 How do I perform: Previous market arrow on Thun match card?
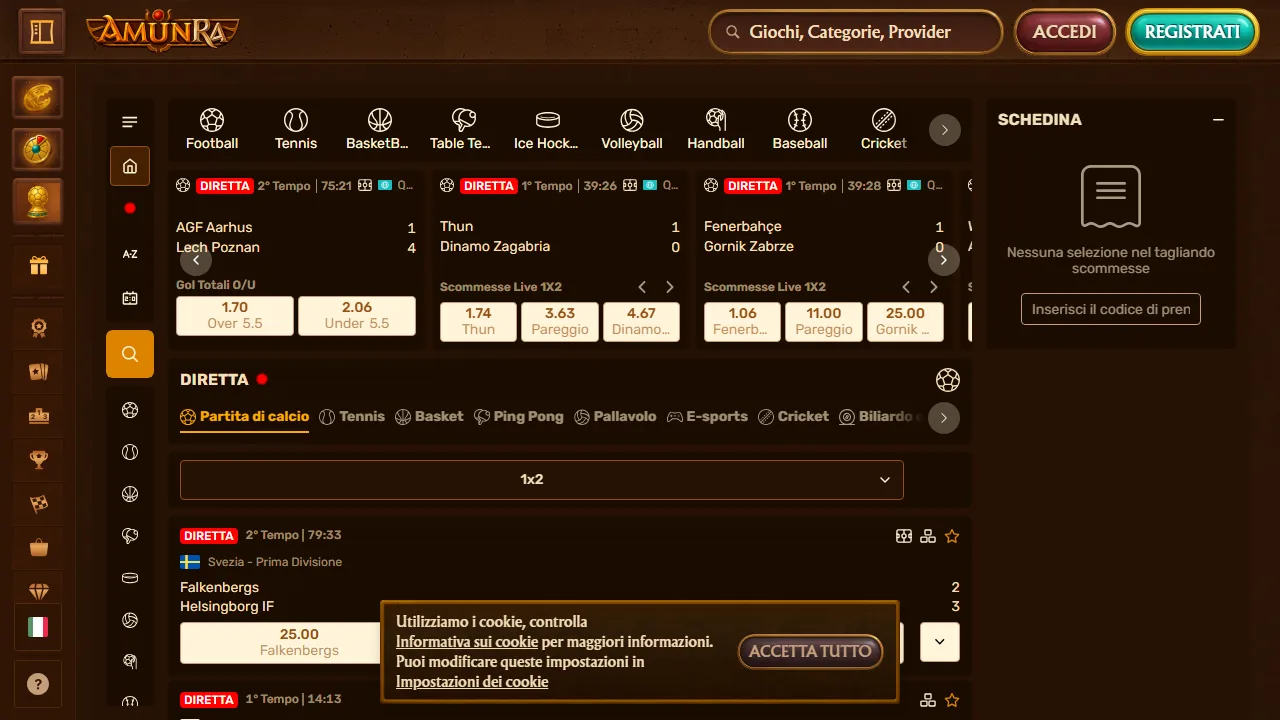tap(643, 287)
